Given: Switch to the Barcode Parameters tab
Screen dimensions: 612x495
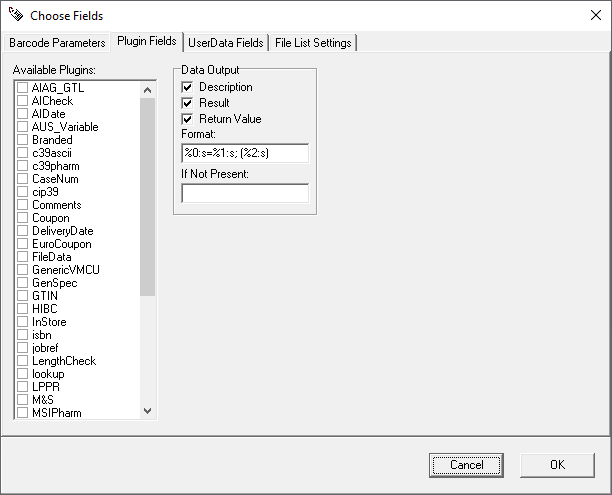Looking at the screenshot, I should click(57, 43).
